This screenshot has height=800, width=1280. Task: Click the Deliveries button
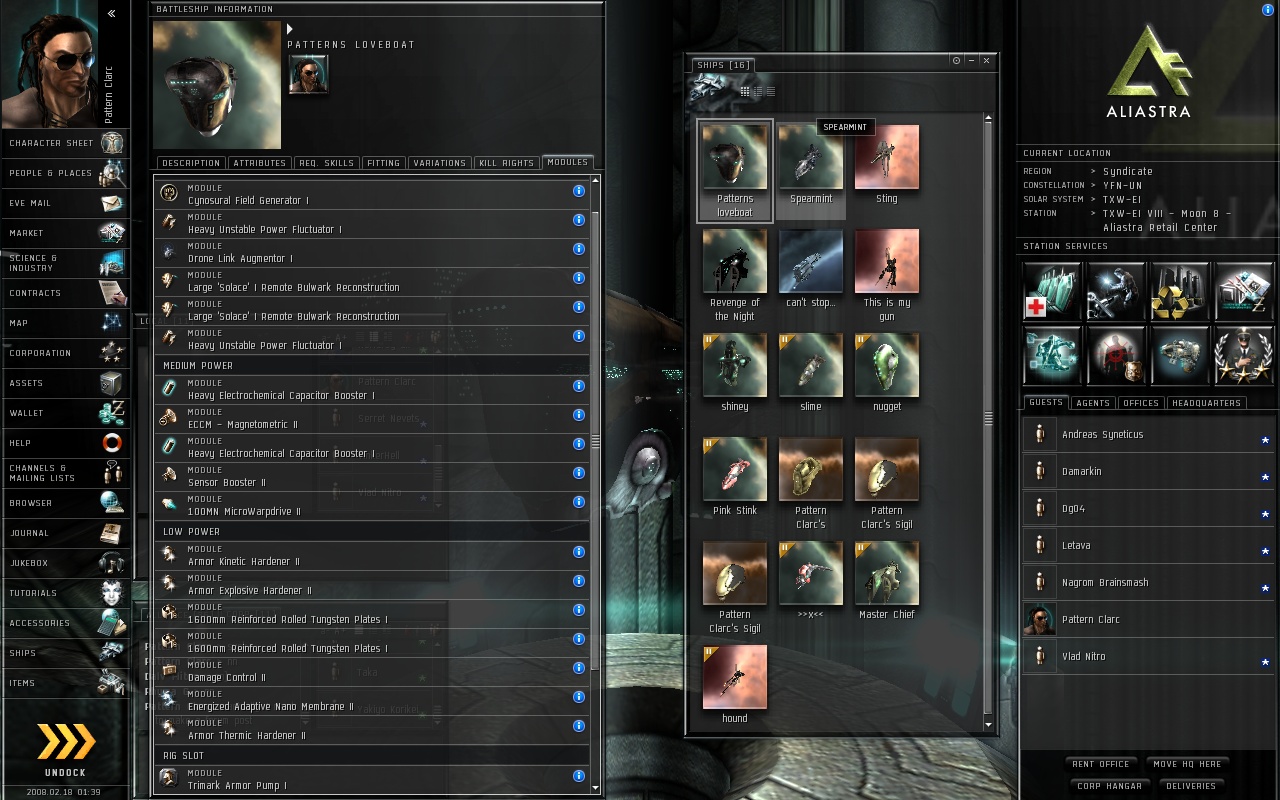1191,786
